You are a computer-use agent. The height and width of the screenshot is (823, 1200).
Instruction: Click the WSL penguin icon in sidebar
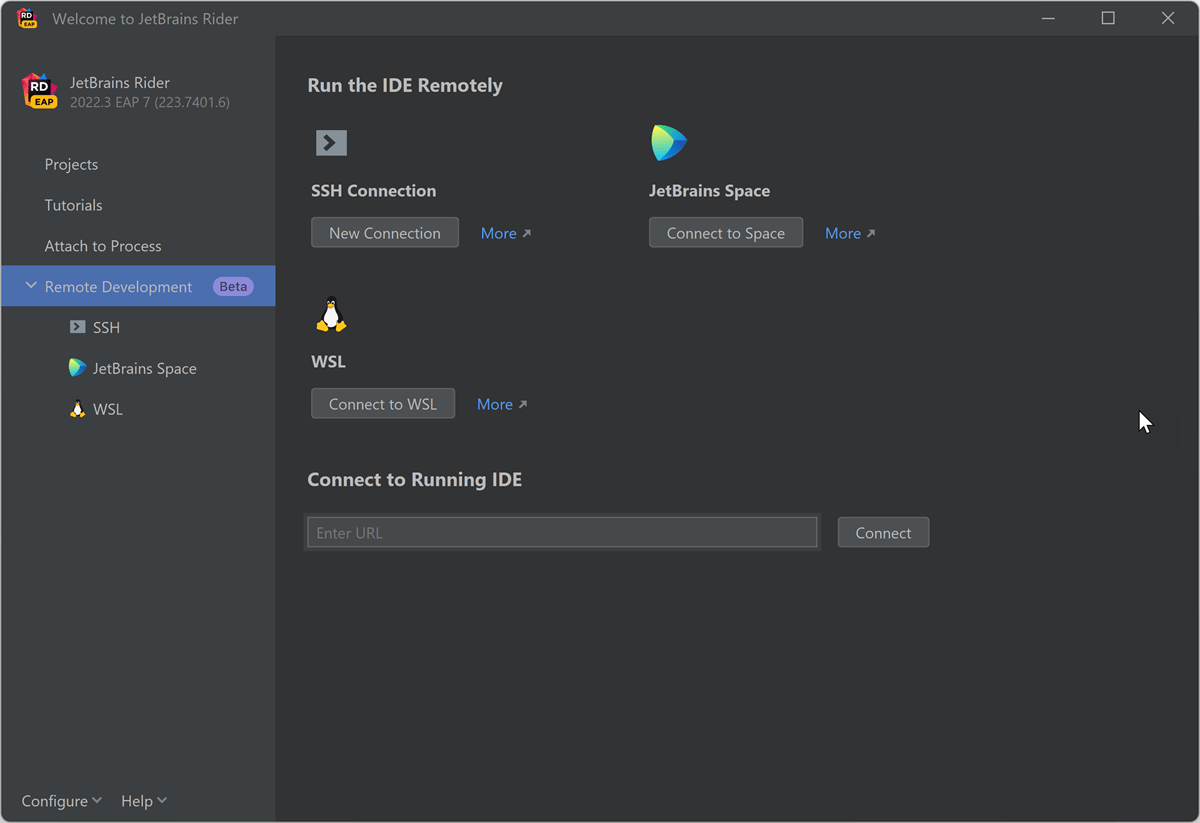77,409
